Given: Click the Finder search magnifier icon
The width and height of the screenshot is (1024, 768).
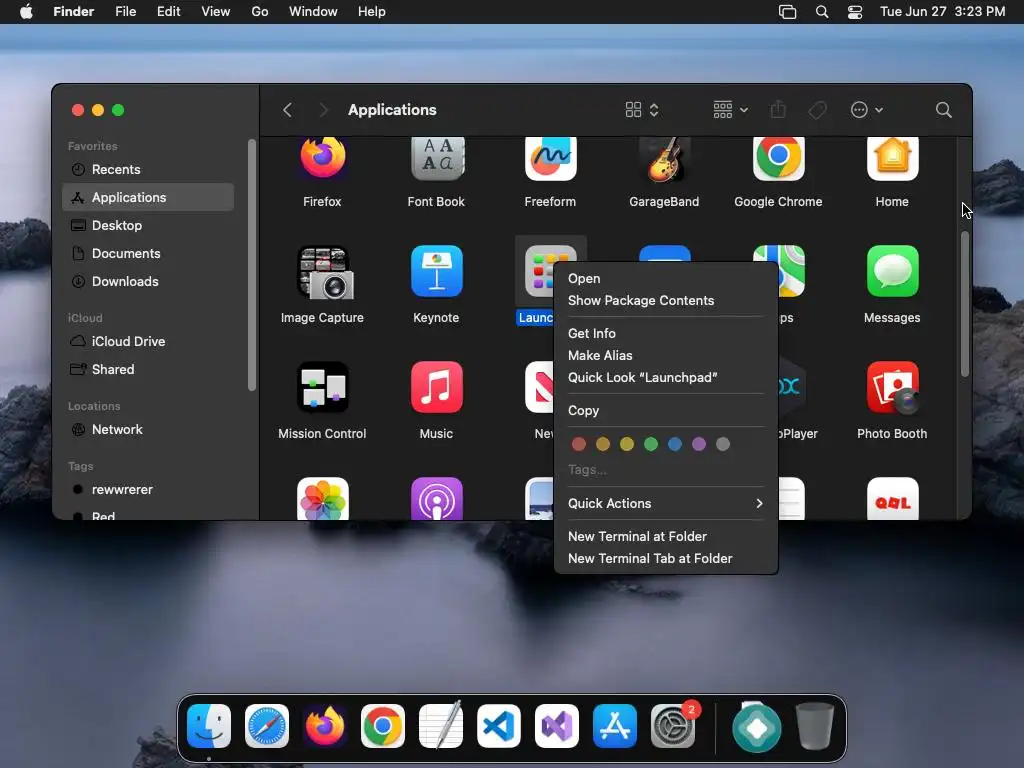Looking at the screenshot, I should (943, 110).
